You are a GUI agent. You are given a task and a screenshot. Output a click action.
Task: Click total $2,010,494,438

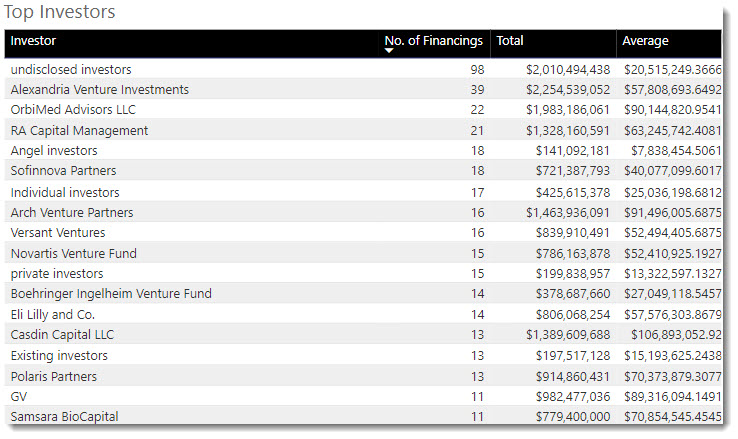568,70
